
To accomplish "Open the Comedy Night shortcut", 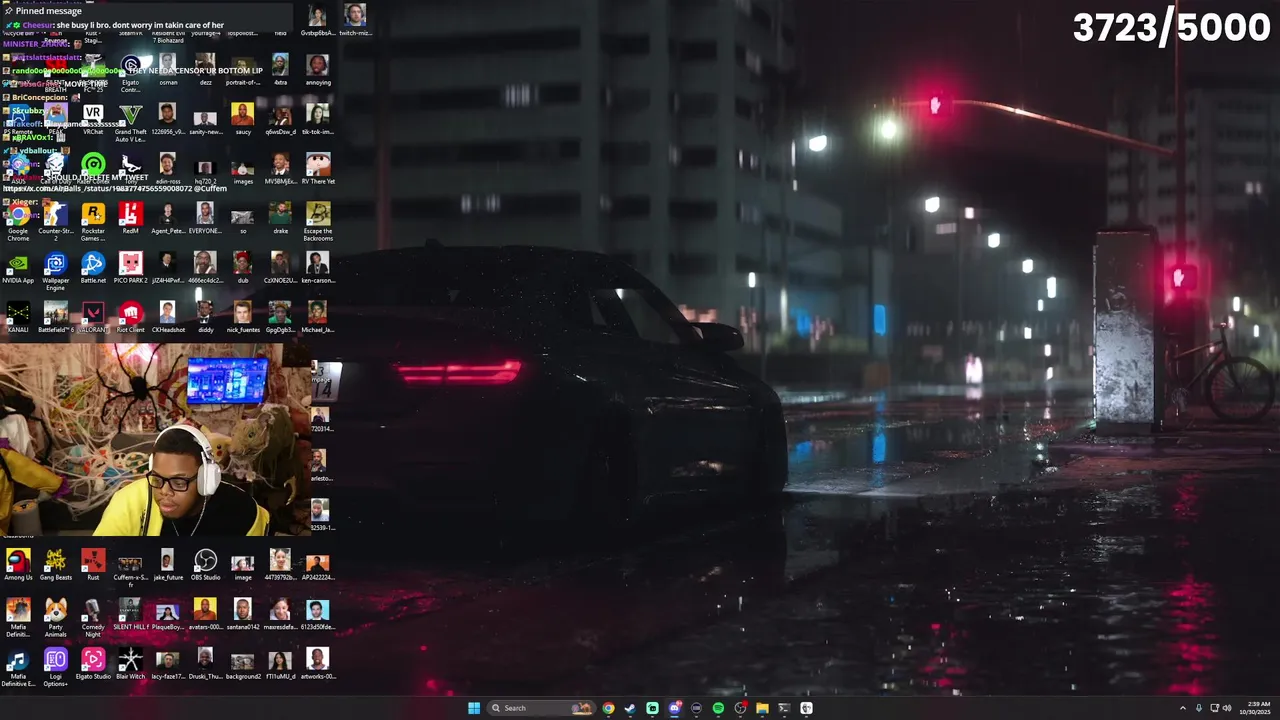I will coord(93,617).
